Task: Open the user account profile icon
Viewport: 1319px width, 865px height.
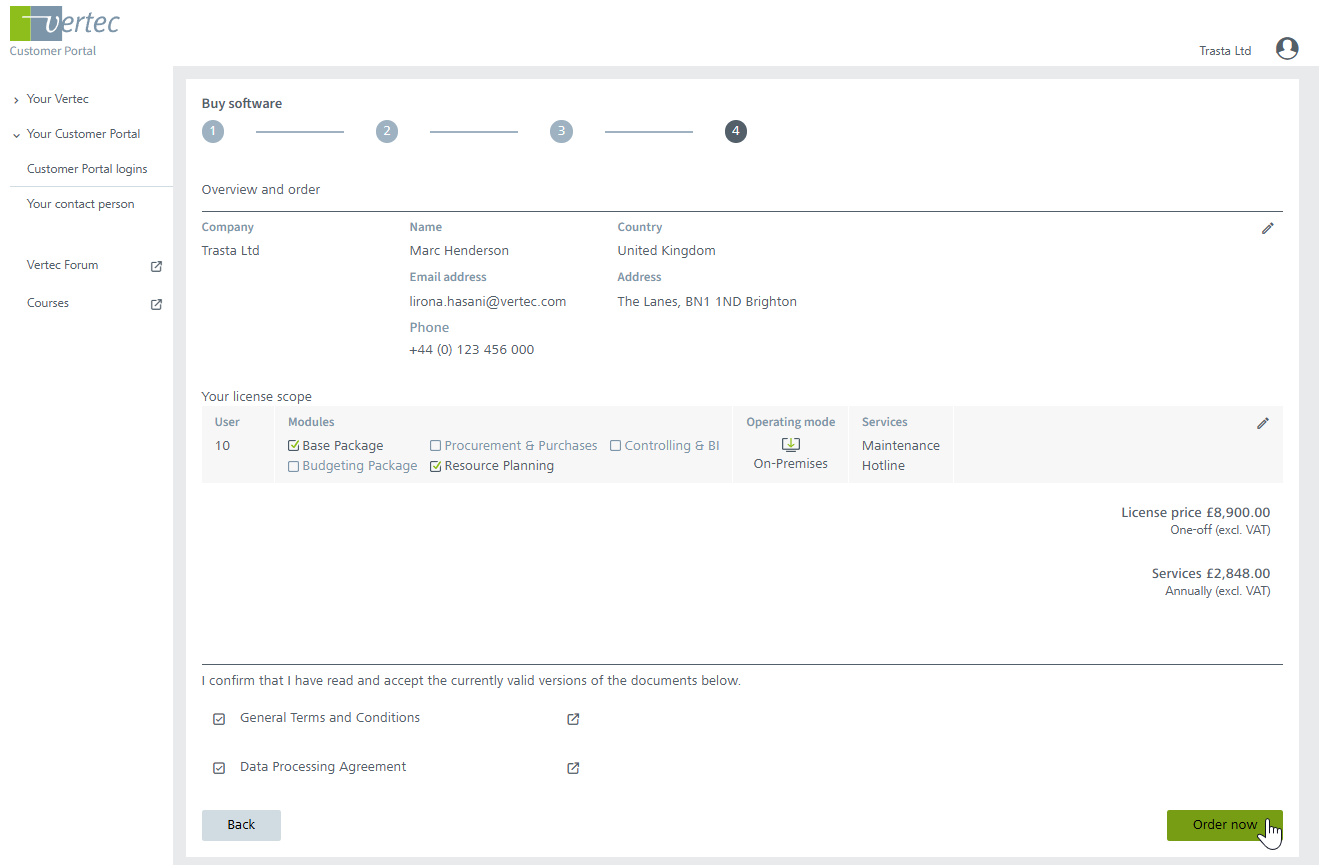Action: [x=1287, y=49]
